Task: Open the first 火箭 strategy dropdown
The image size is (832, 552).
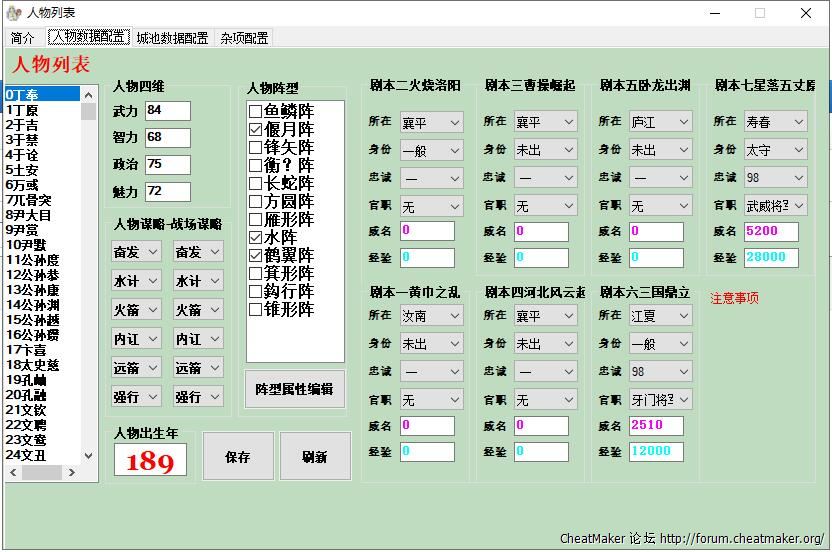Action: coord(137,310)
